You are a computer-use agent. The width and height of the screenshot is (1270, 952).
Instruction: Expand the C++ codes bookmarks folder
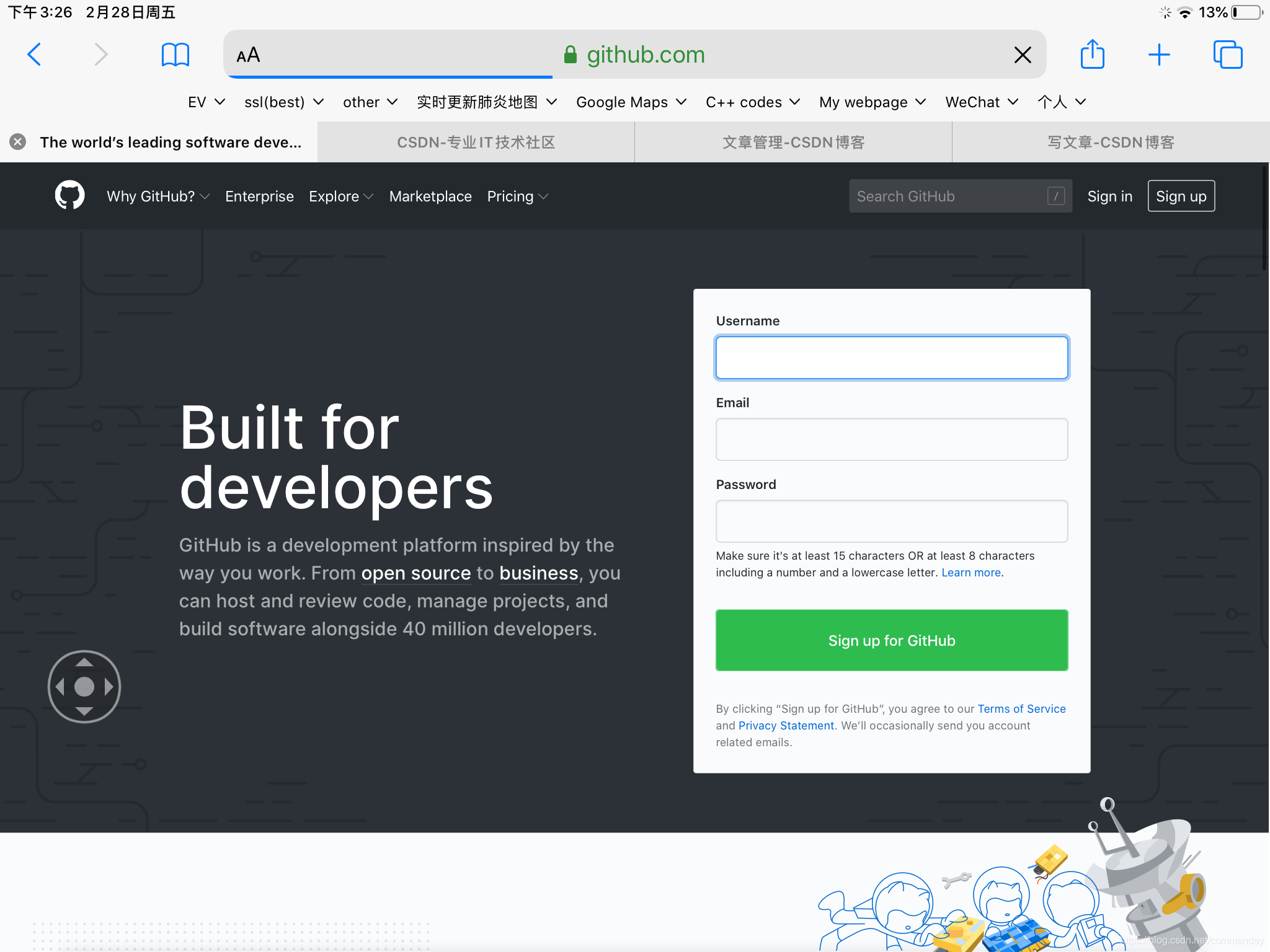click(753, 102)
